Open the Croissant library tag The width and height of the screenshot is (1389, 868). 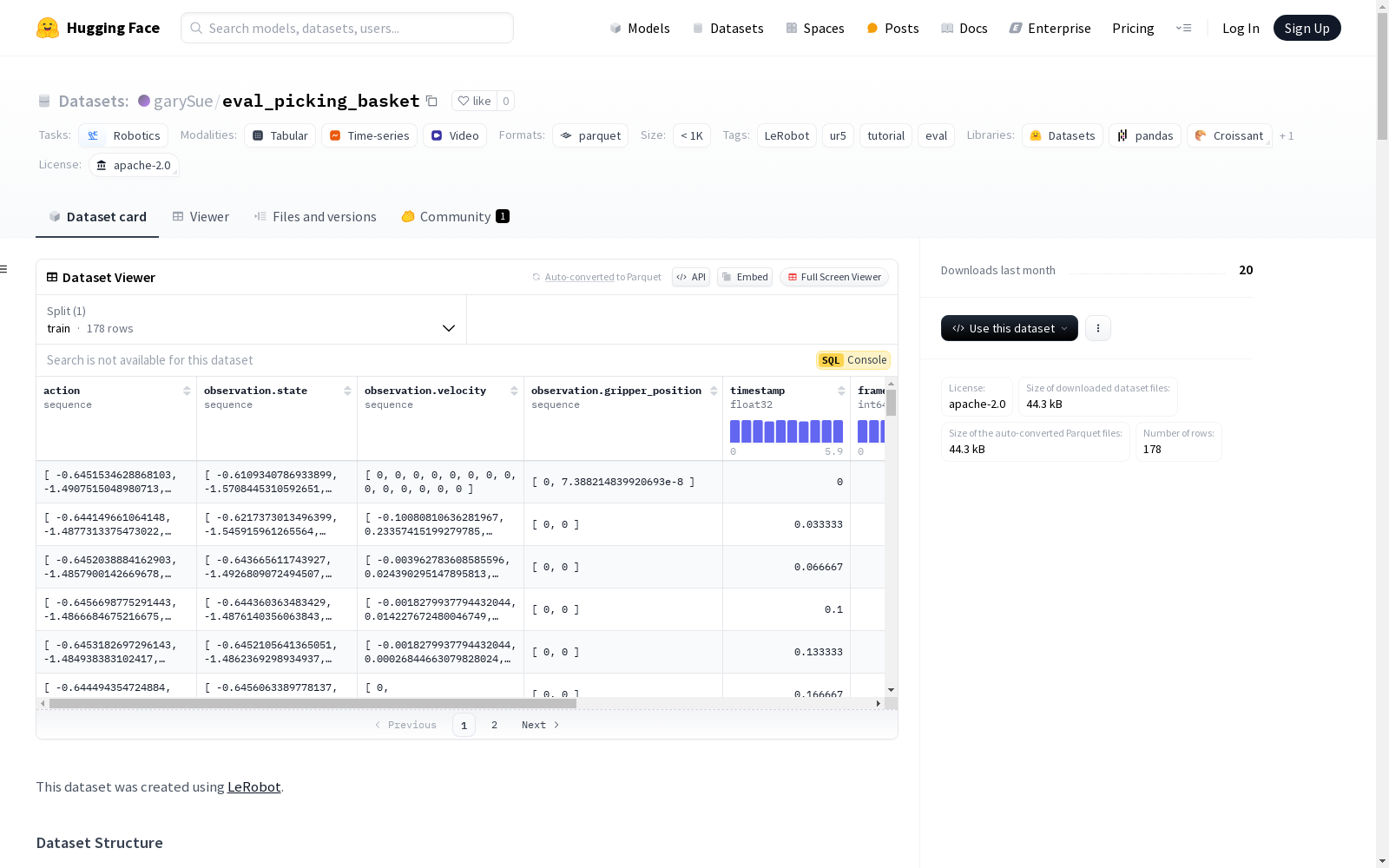(x=1229, y=135)
